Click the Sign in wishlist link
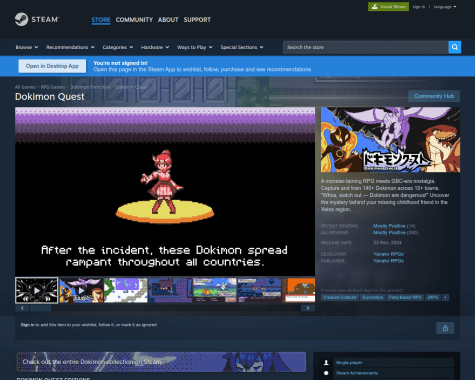Screen dimensions: 475x380 click(27, 325)
